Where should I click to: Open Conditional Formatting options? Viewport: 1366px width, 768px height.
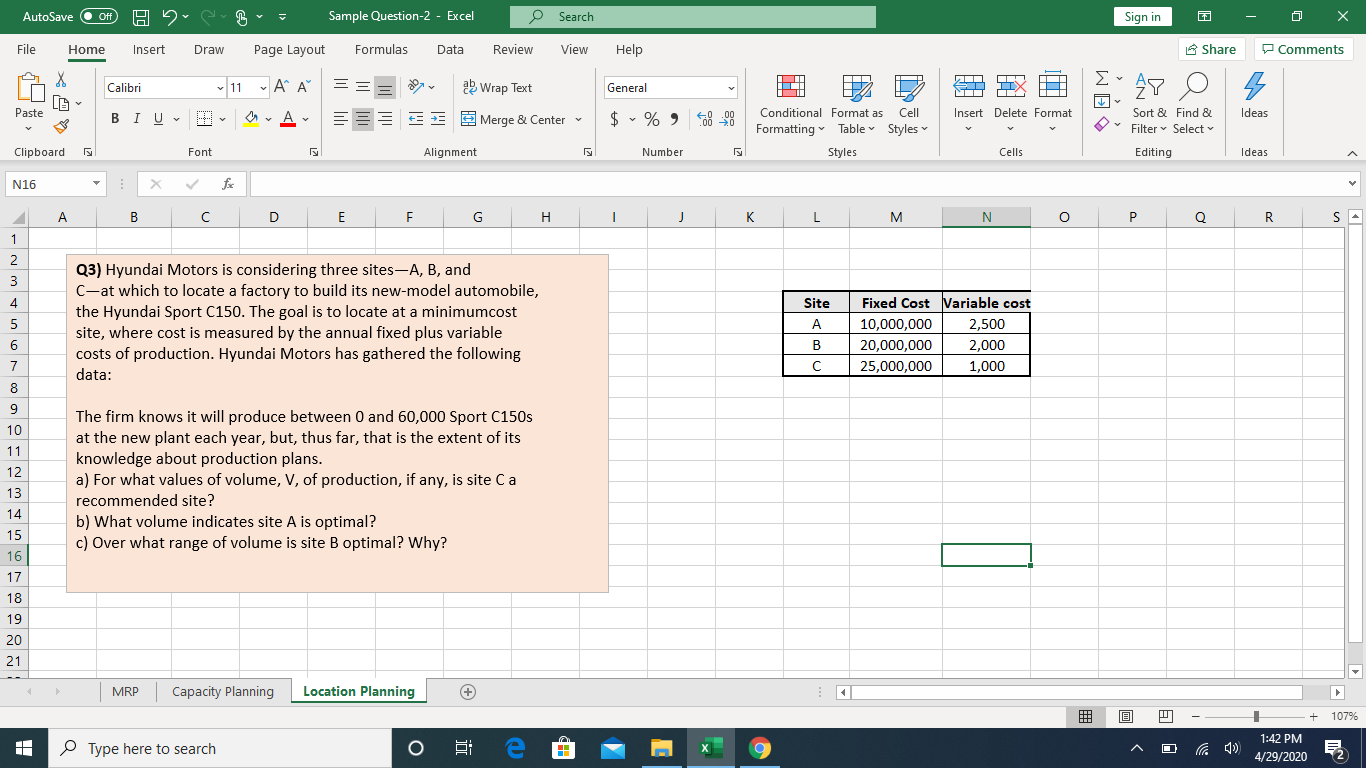(789, 105)
